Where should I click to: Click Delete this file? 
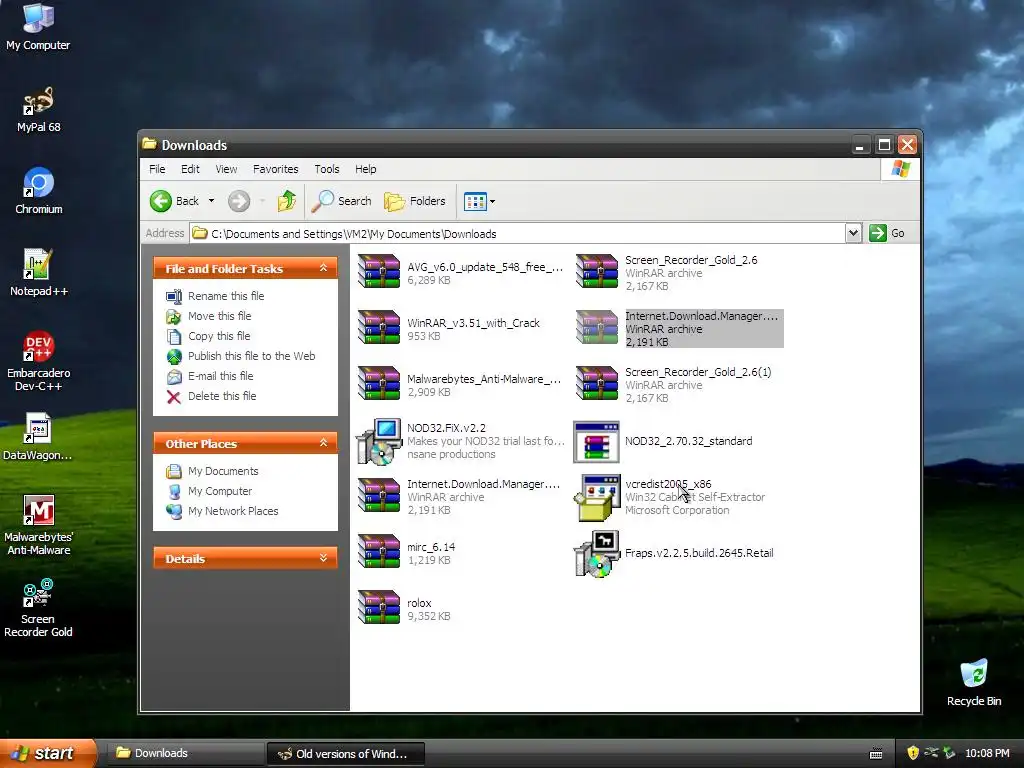(222, 396)
